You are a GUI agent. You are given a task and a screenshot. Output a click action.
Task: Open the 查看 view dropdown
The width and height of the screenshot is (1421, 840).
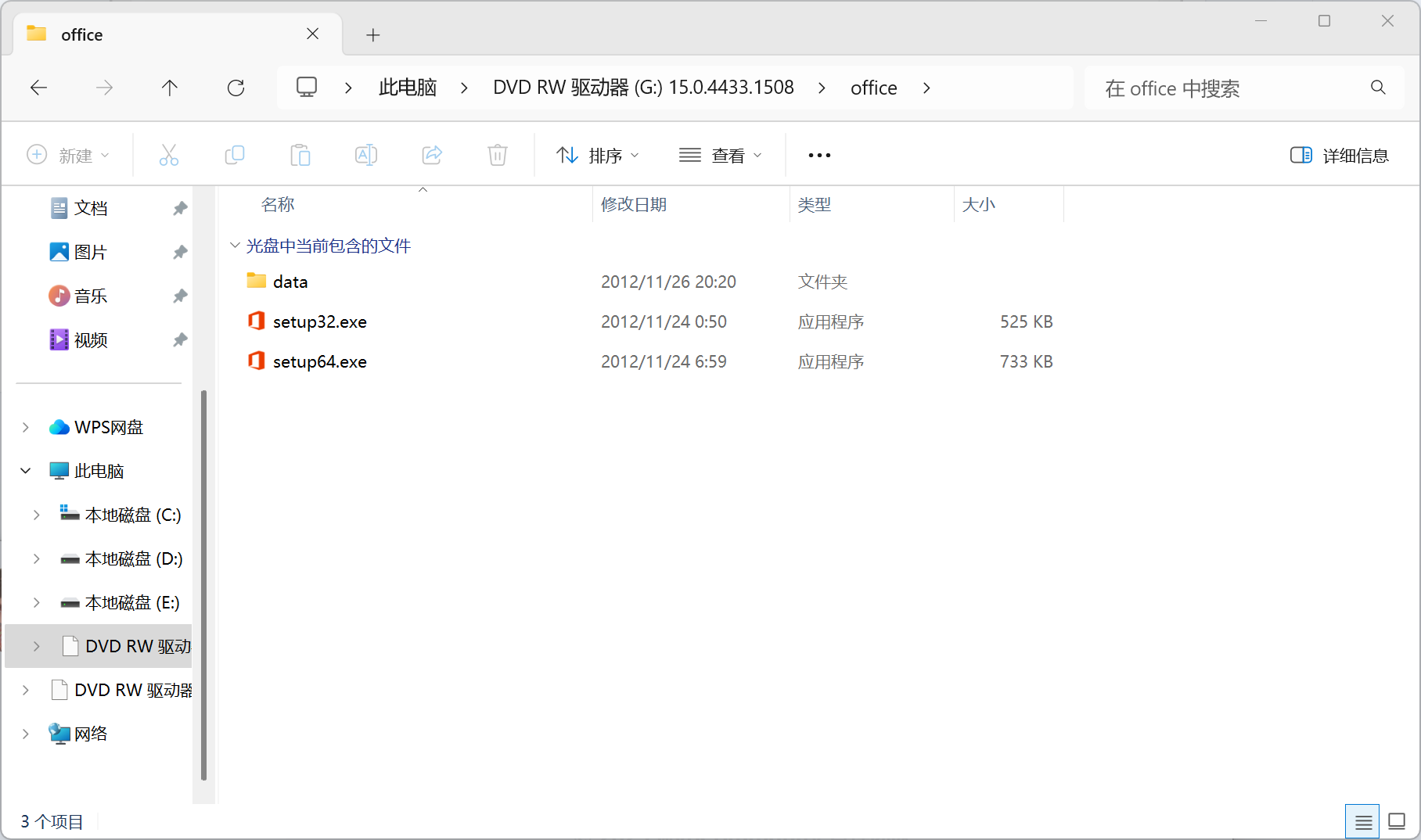tap(720, 156)
